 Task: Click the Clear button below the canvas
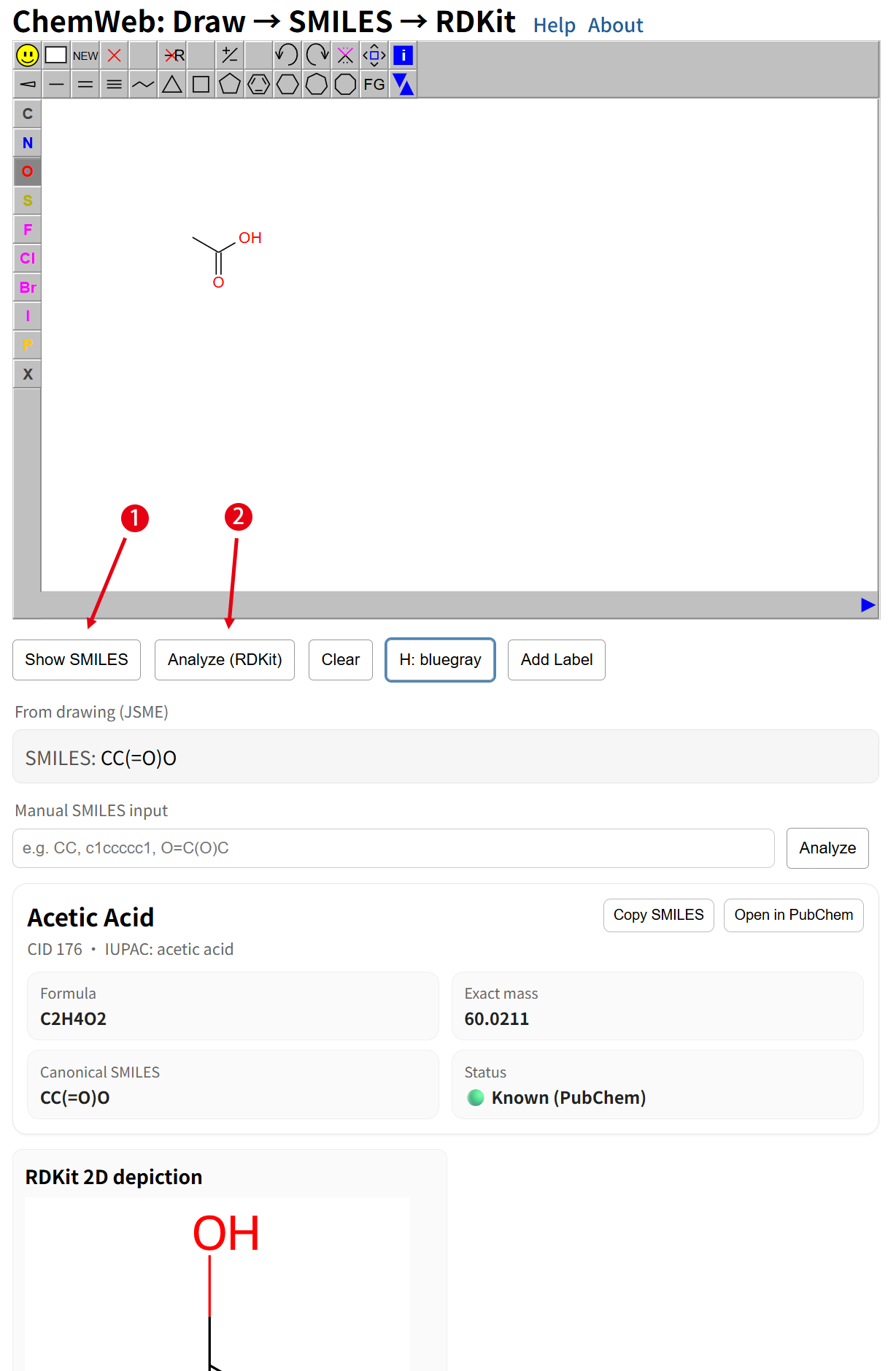click(341, 660)
